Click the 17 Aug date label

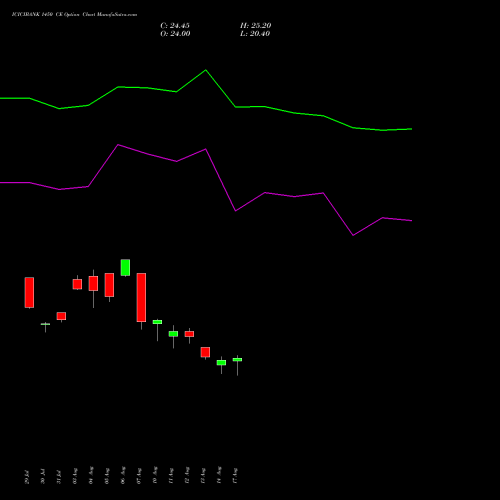(x=235, y=476)
